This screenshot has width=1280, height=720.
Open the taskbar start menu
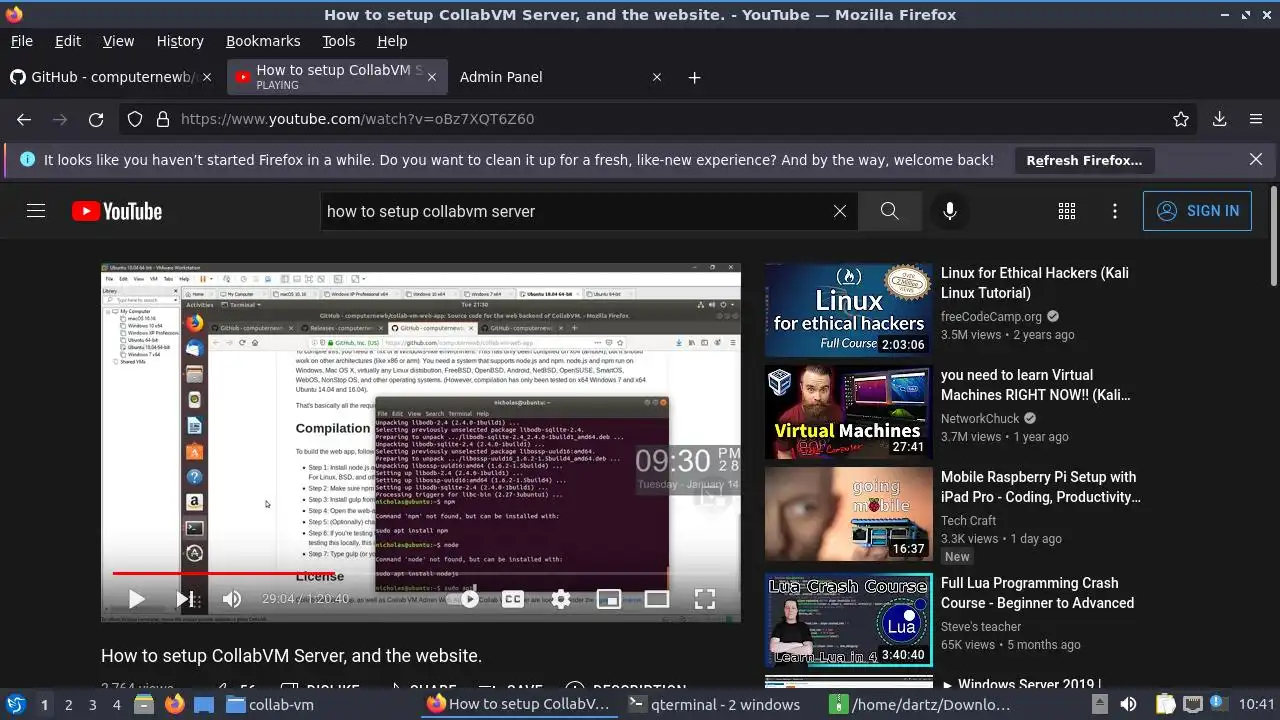(15, 704)
